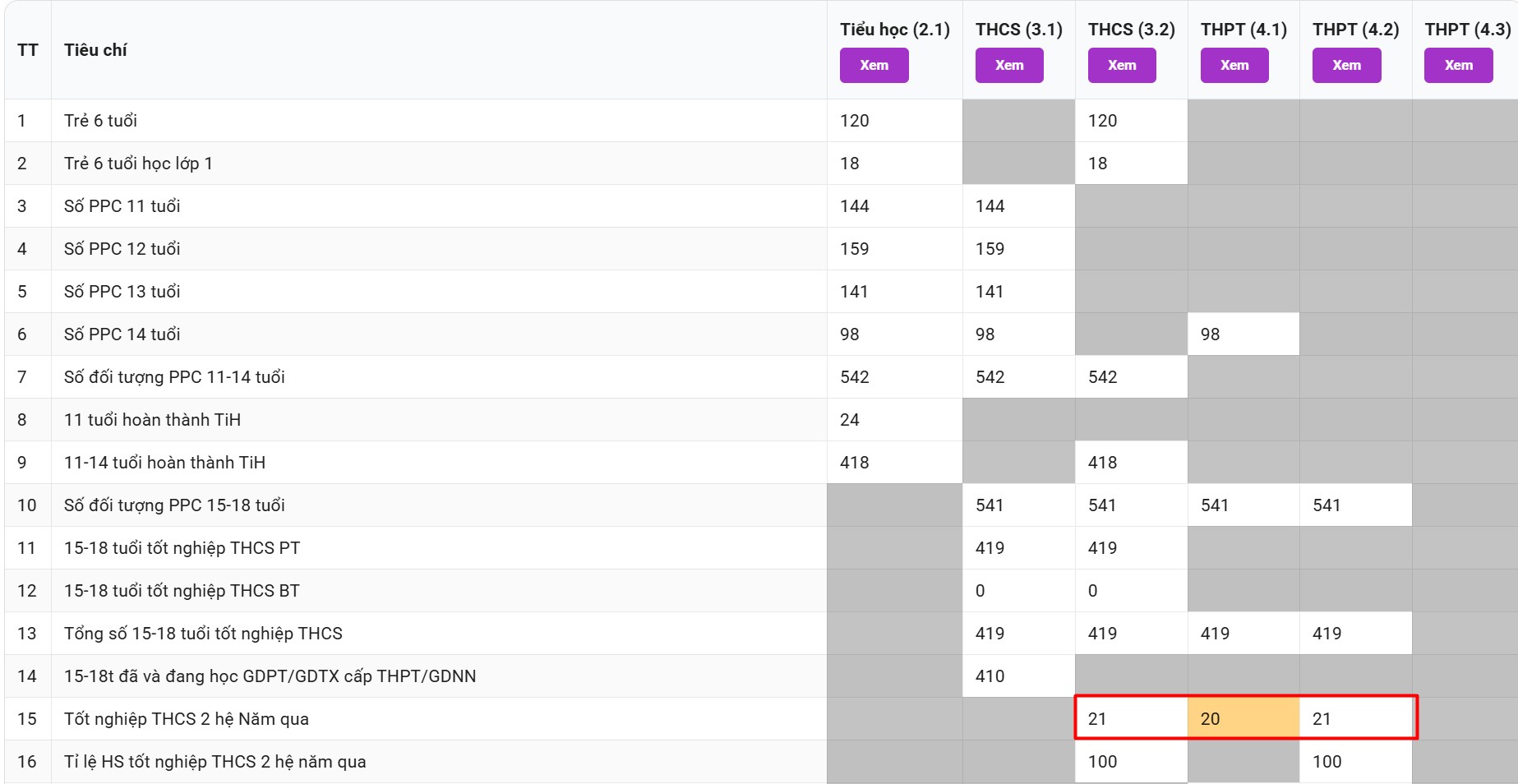Select THPT (4.2) cell 541 in row 10
1518x784 pixels.
click(1327, 505)
